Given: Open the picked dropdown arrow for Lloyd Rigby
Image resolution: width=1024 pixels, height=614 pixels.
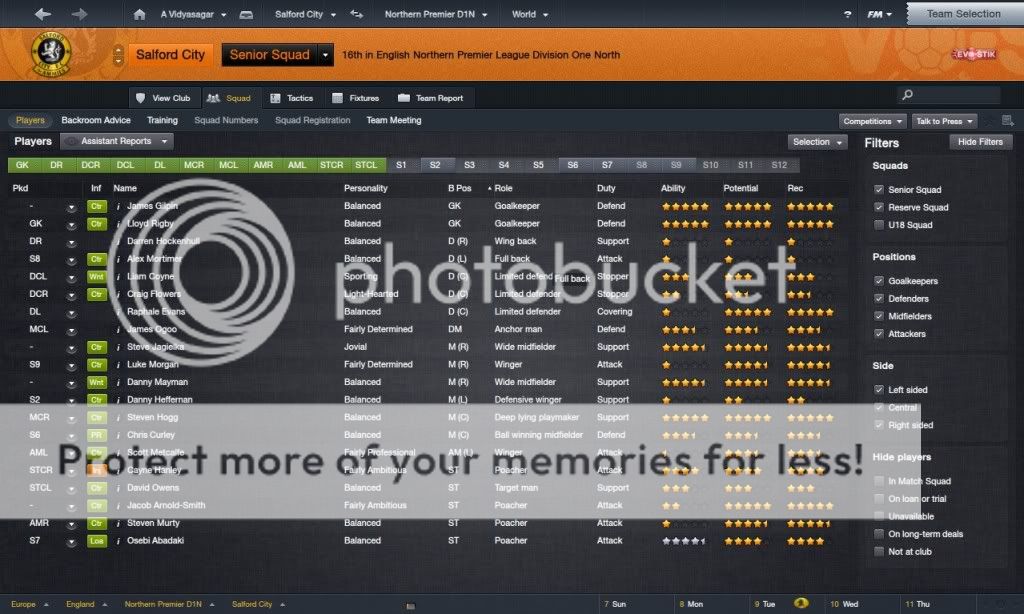Looking at the screenshot, I should tap(71, 225).
